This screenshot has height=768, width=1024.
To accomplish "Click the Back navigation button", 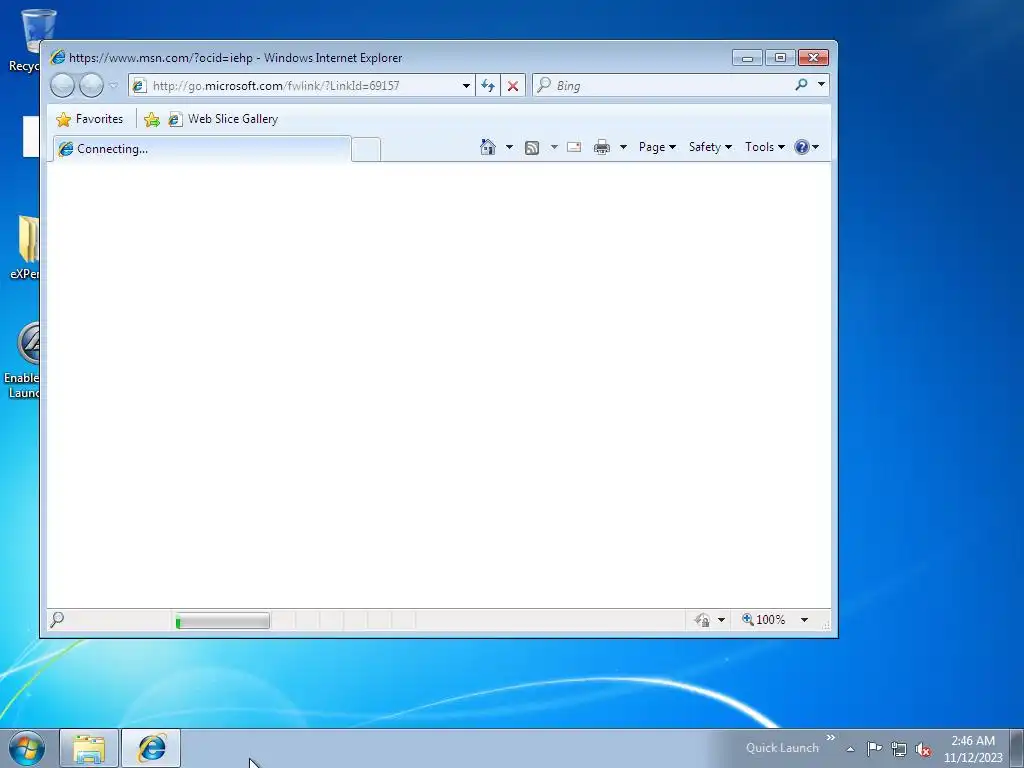I will click(63, 86).
